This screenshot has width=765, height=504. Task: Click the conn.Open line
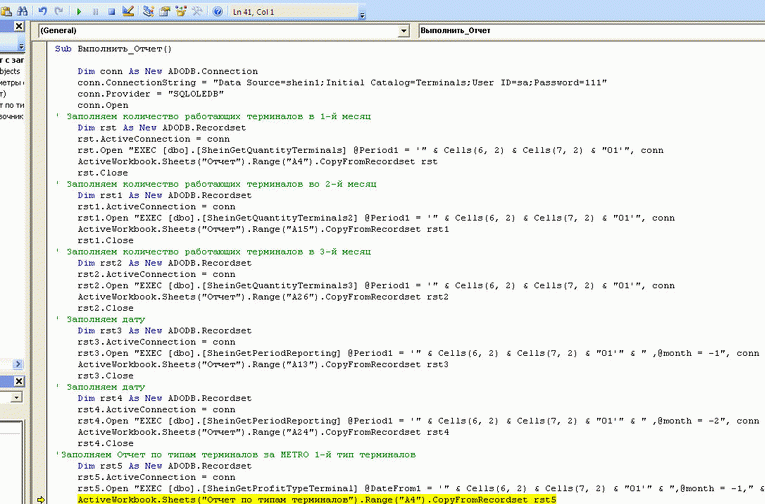[x=103, y=105]
